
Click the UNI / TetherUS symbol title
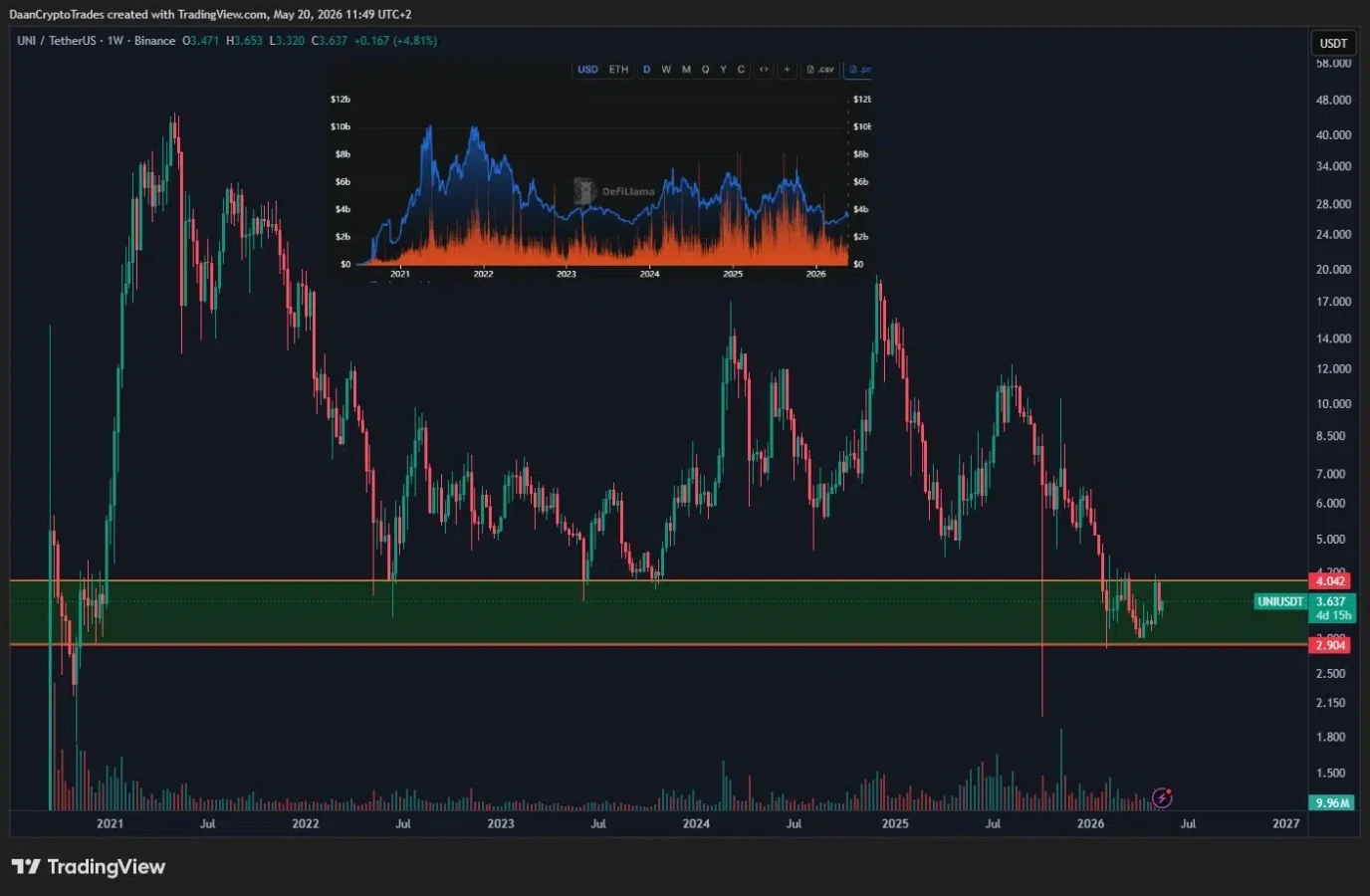pyautogui.click(x=57, y=41)
